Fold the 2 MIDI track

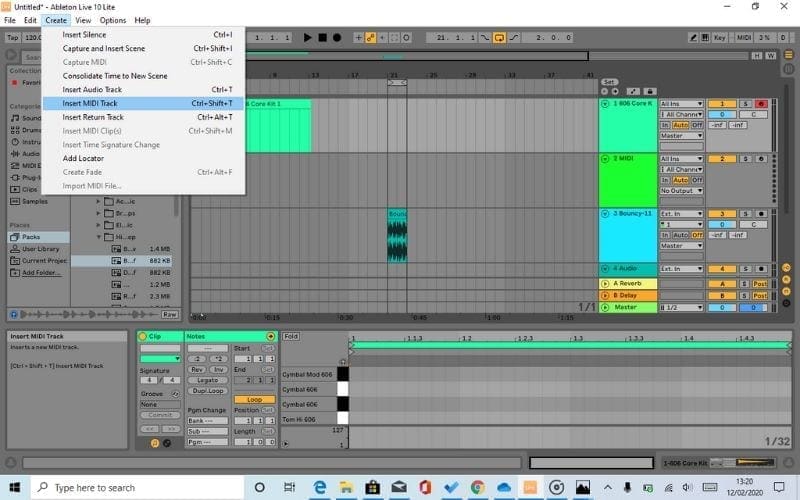click(x=605, y=159)
